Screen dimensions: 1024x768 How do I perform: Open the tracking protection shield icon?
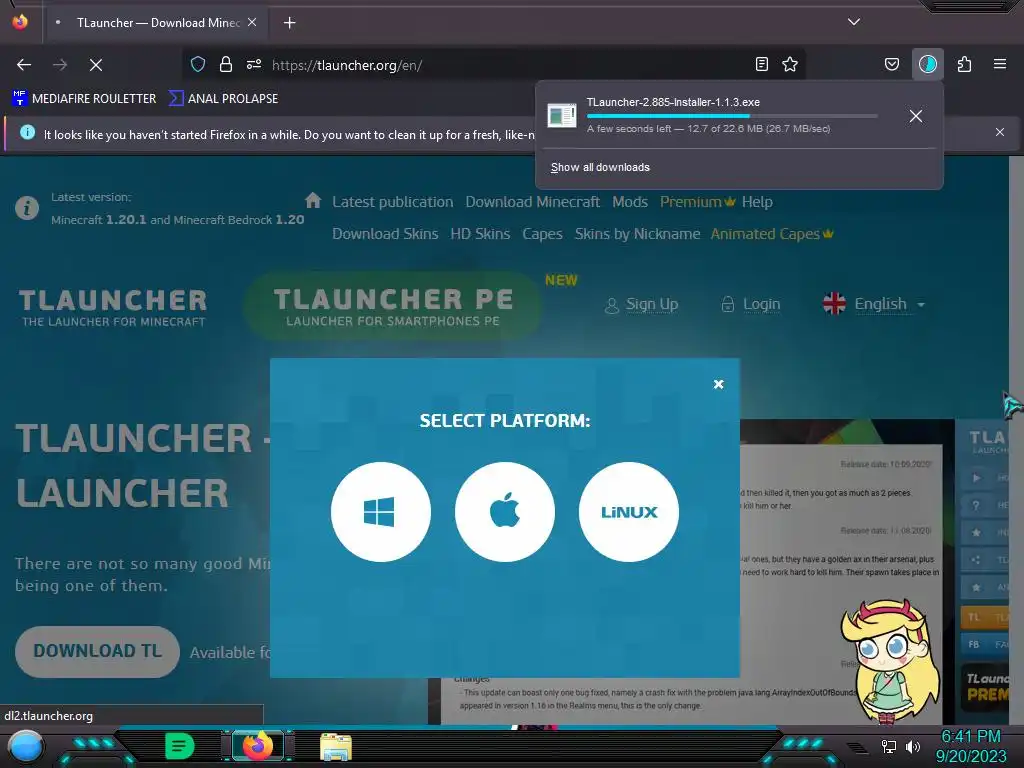198,64
